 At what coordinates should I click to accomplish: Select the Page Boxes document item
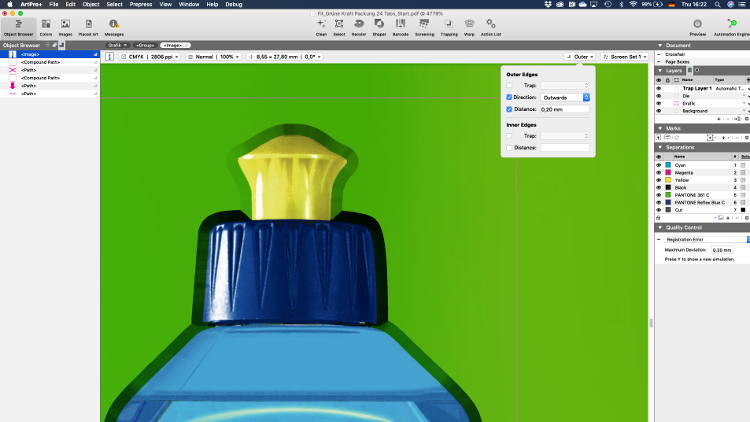click(677, 62)
